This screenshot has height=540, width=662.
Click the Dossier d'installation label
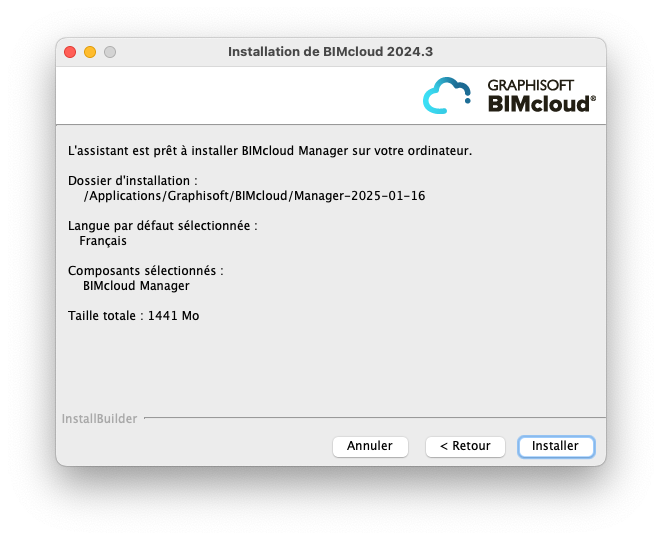click(x=133, y=181)
